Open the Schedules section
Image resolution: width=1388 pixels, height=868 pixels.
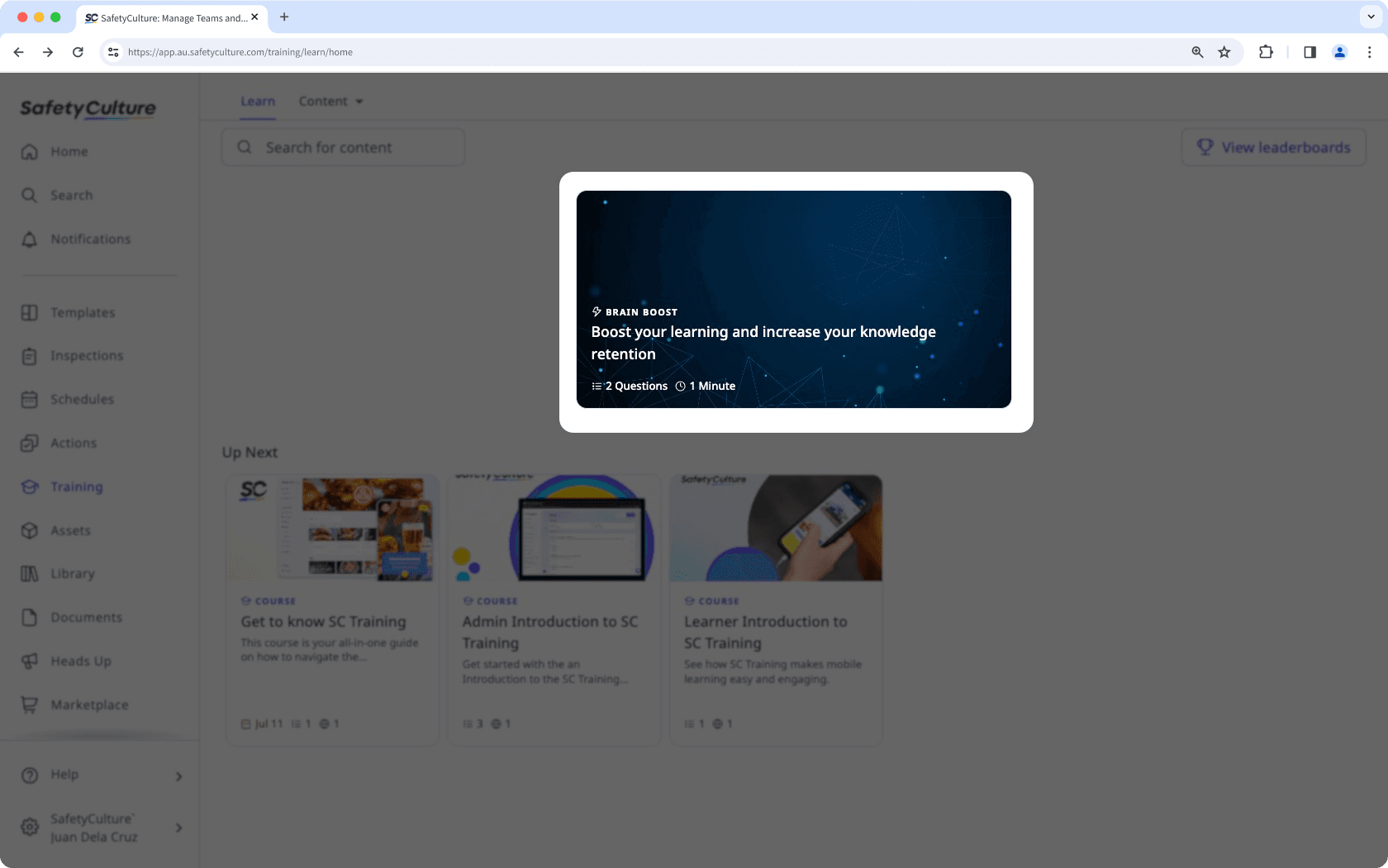[81, 399]
